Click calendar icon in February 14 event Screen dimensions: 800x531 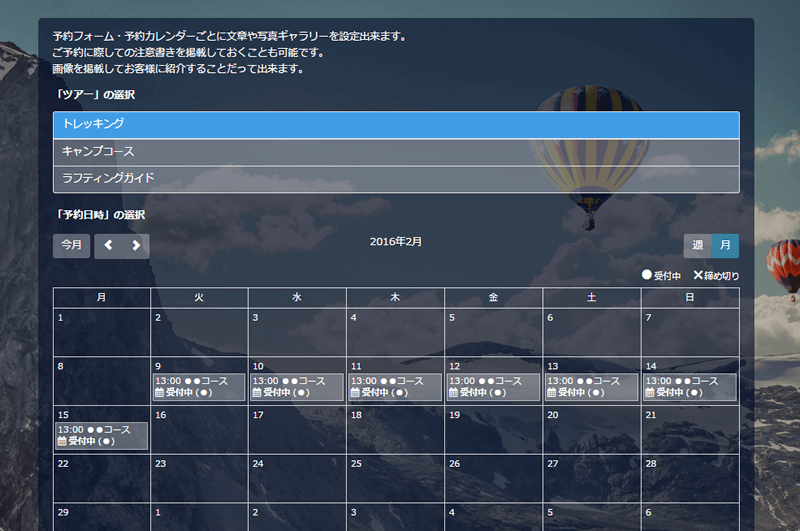649,393
